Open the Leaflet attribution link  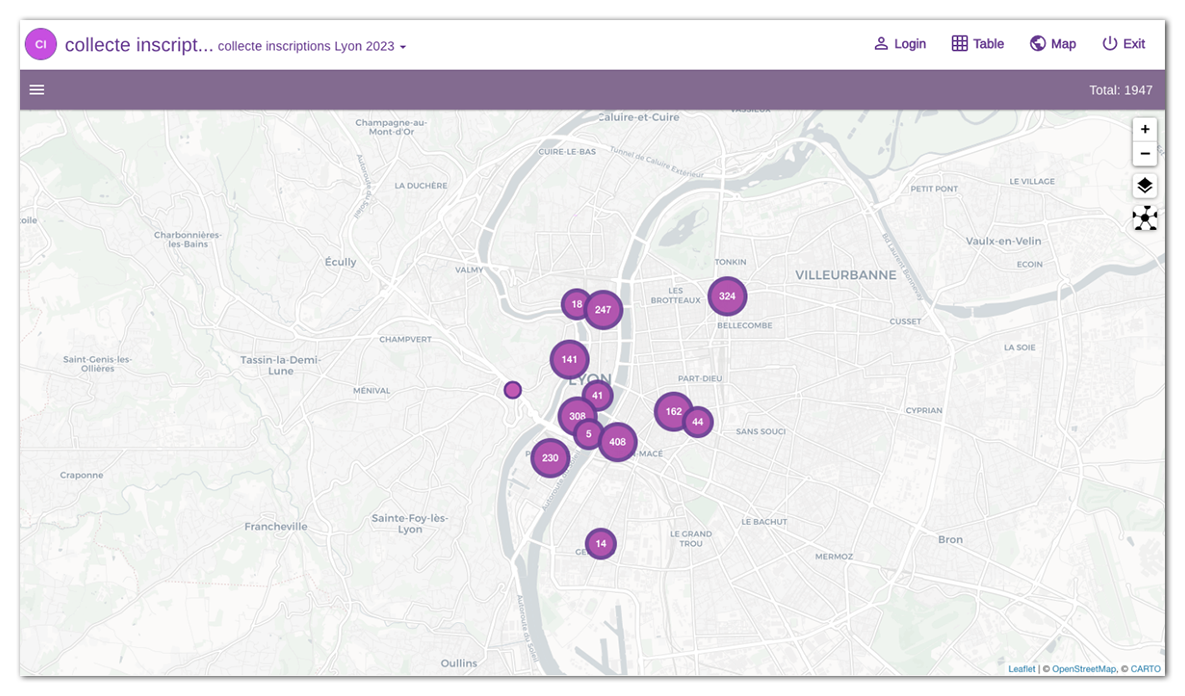(x=1021, y=668)
